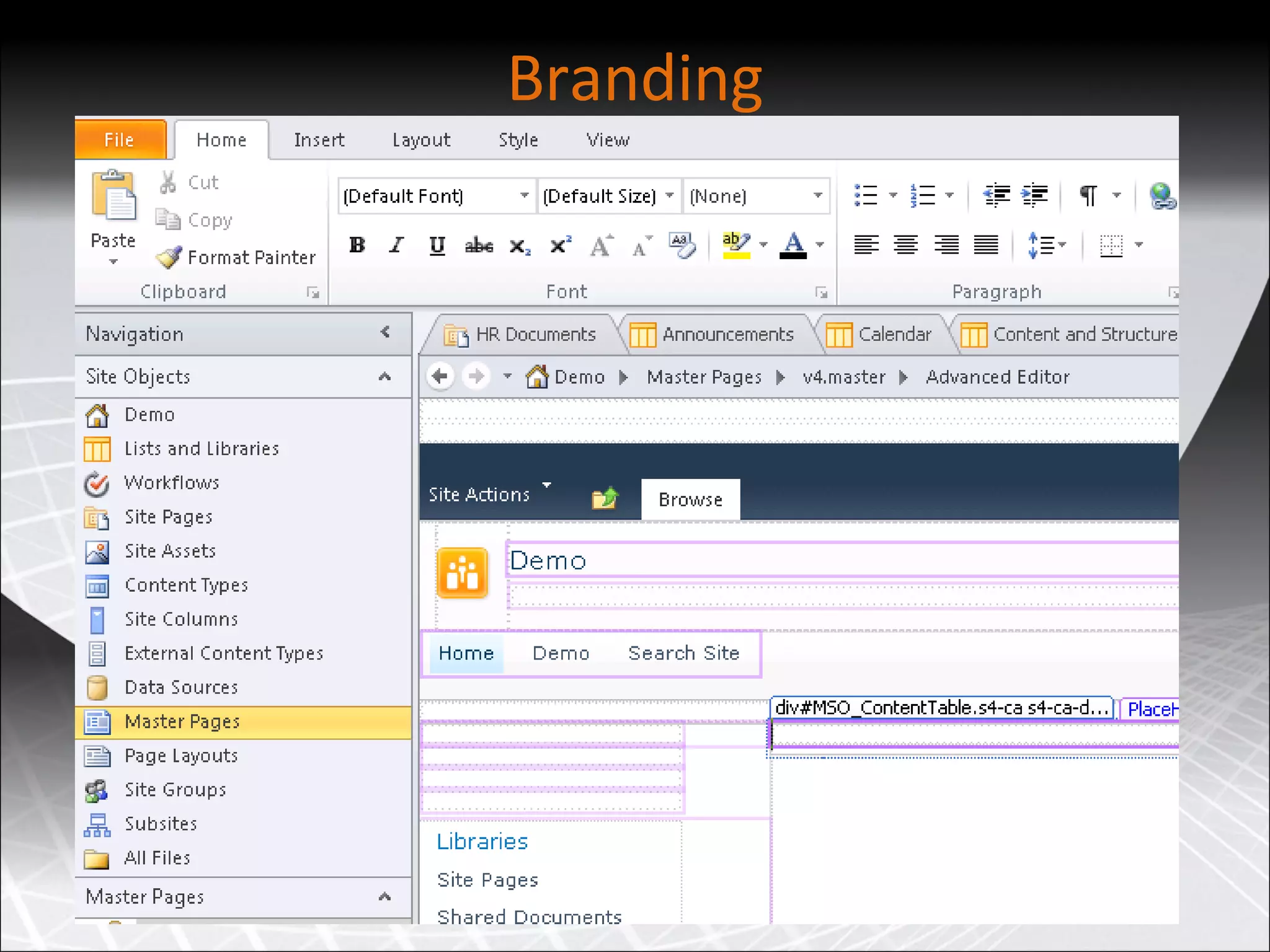The height and width of the screenshot is (952, 1270).
Task: Click the Libraries link in page
Action: (482, 841)
